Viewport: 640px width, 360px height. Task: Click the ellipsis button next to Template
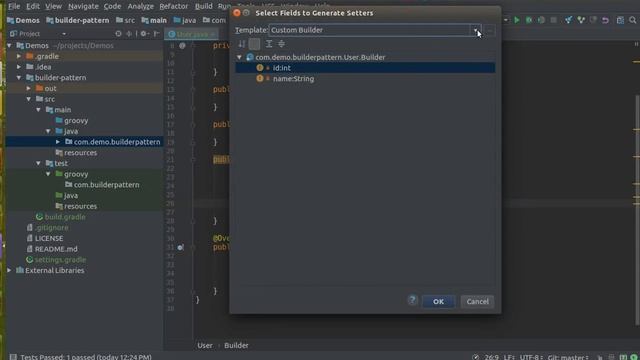[490, 30]
